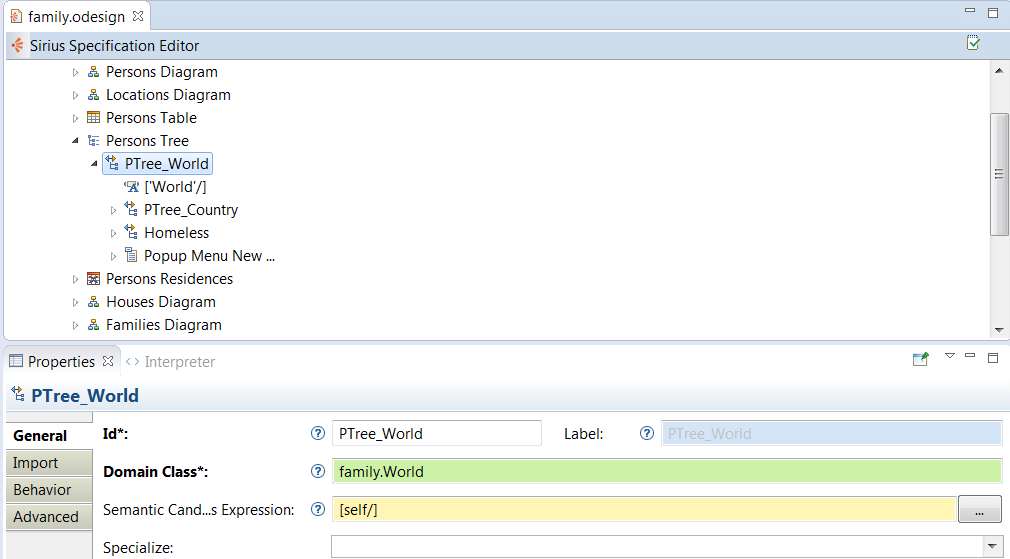Screen dimensions: 1010x559
Task: Switch to the Interpreter tab
Action: click(178, 362)
